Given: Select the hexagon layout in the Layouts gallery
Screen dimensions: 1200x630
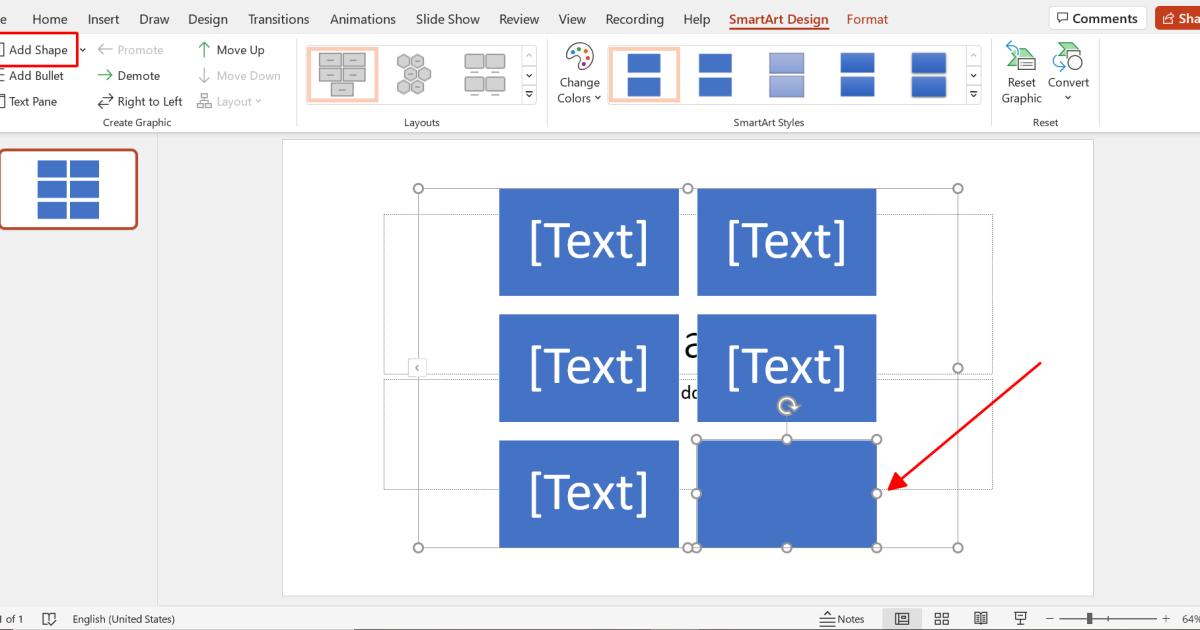Looking at the screenshot, I should pos(413,74).
